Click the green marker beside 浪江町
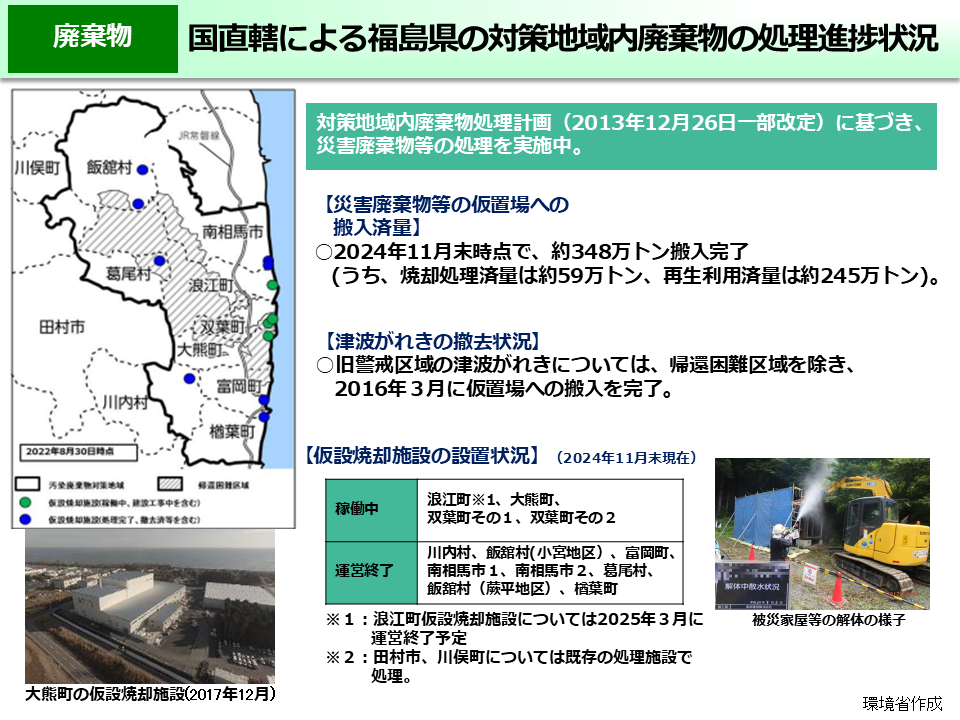Screen dimensions: 960x720 coord(273,285)
